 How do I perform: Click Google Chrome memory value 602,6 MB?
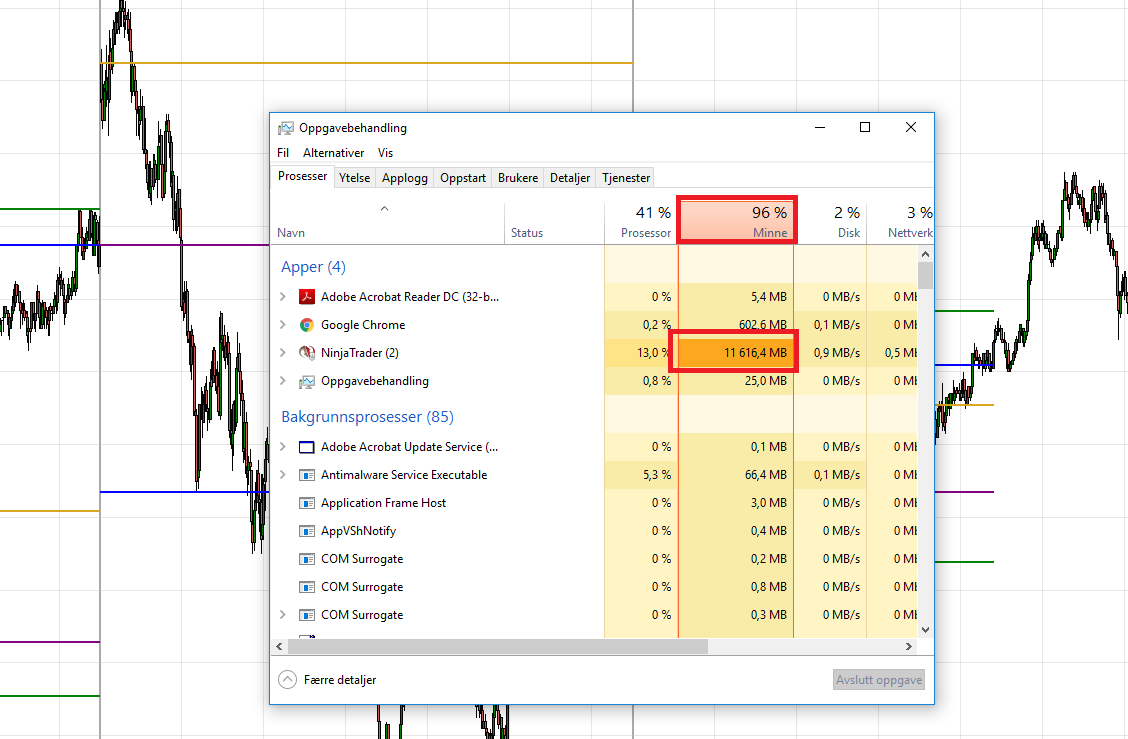click(763, 325)
